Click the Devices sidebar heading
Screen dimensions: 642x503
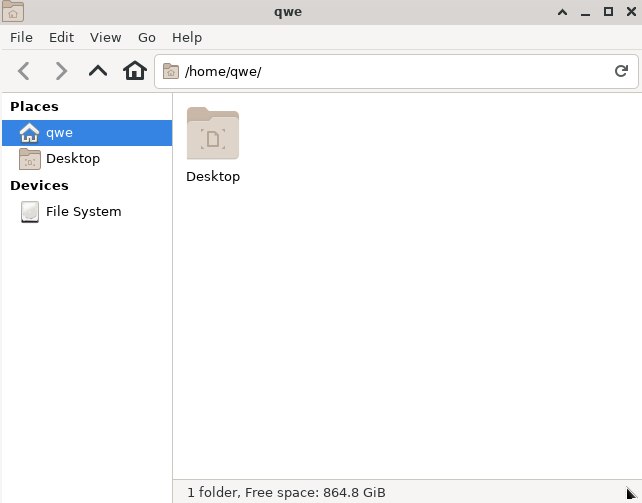(39, 185)
